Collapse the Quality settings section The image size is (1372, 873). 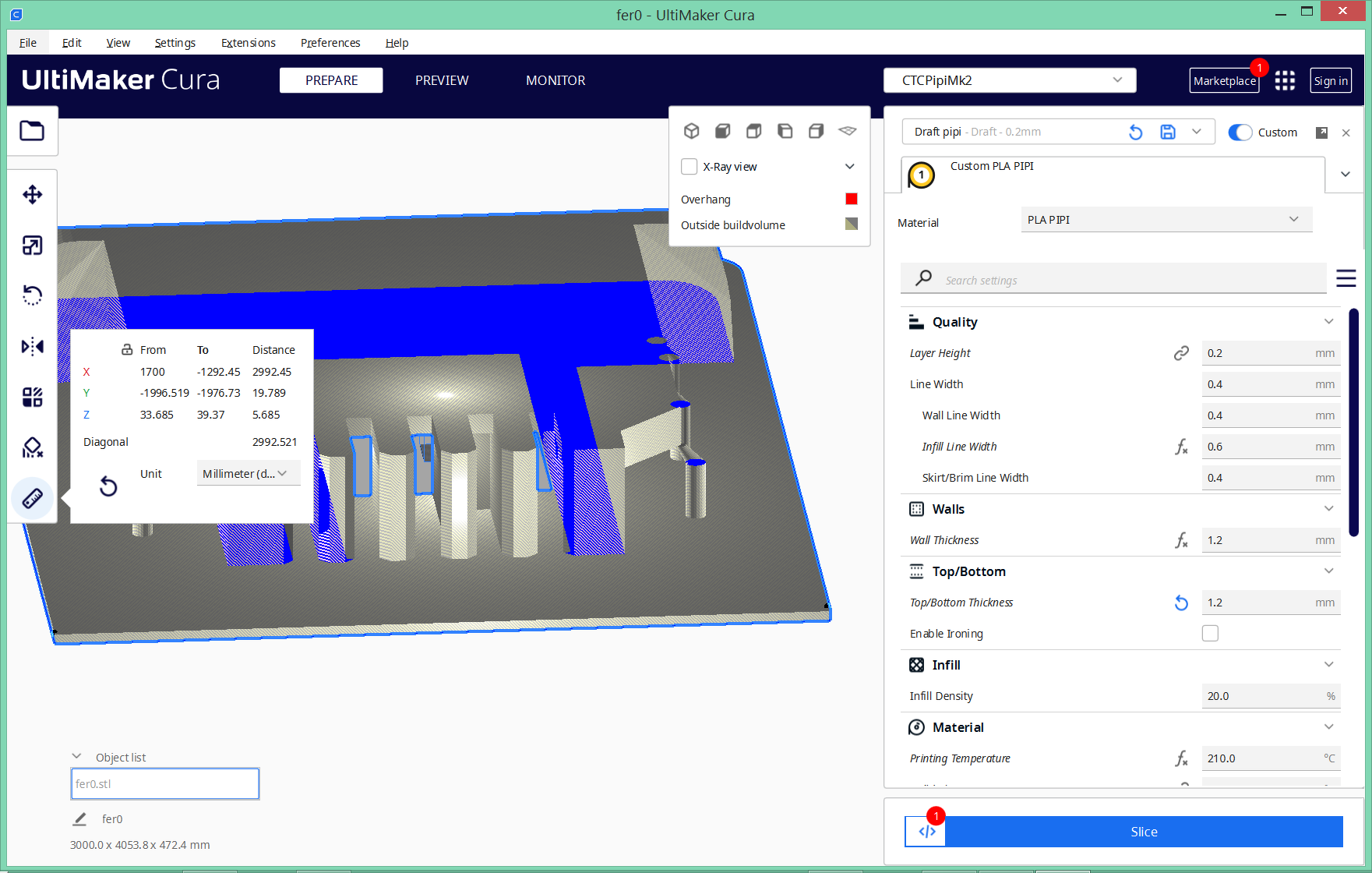pos(1328,322)
